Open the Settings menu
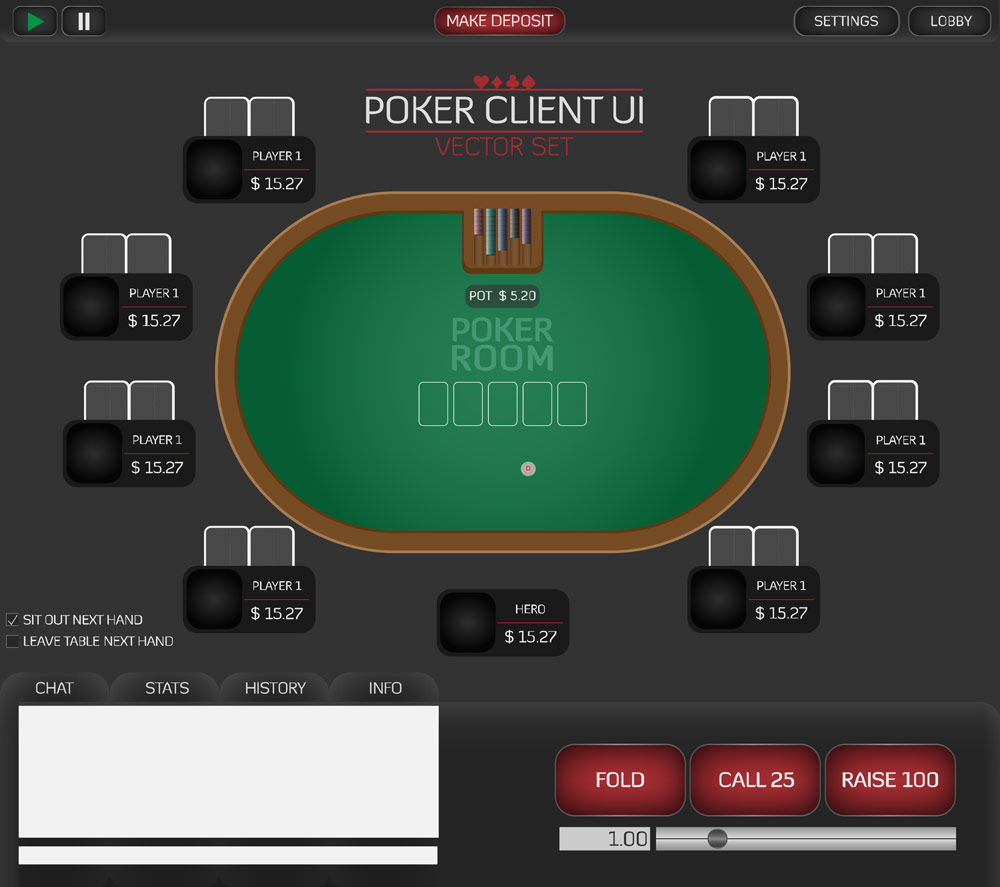Viewport: 1000px width, 887px height. point(846,21)
